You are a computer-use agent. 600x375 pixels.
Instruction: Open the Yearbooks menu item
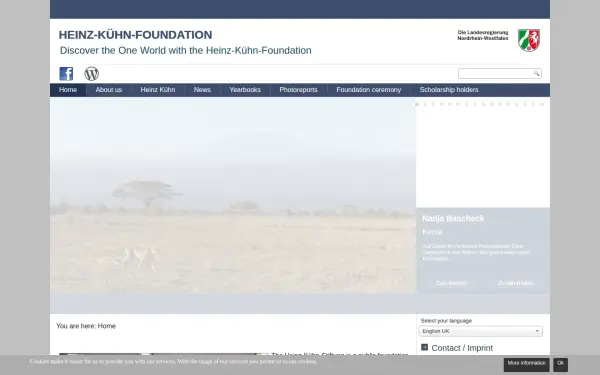(245, 90)
